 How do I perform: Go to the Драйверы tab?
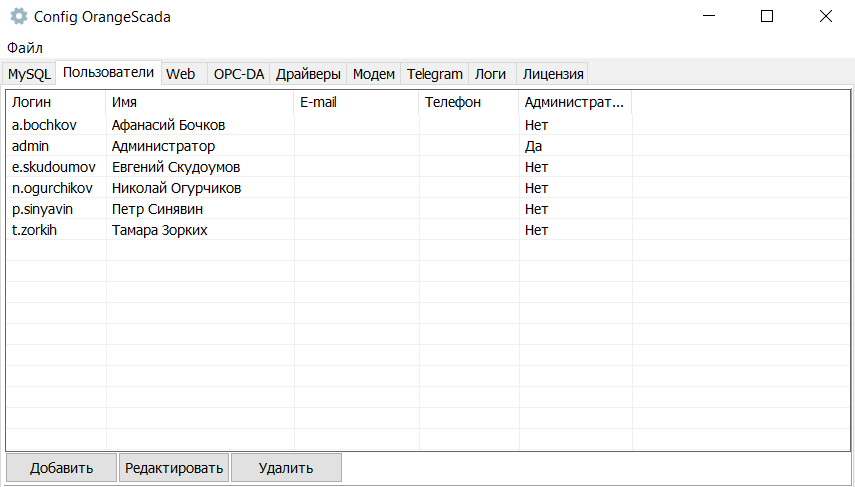(x=308, y=74)
